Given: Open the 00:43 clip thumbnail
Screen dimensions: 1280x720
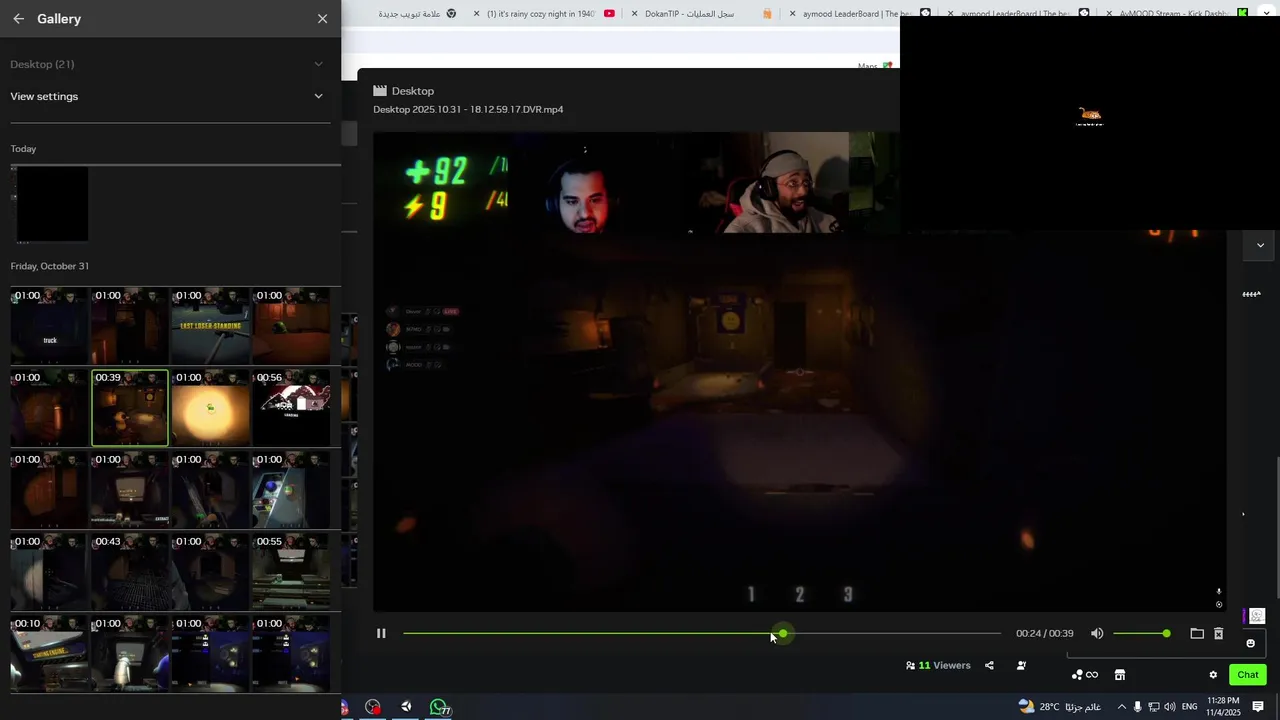Looking at the screenshot, I should coord(130,572).
